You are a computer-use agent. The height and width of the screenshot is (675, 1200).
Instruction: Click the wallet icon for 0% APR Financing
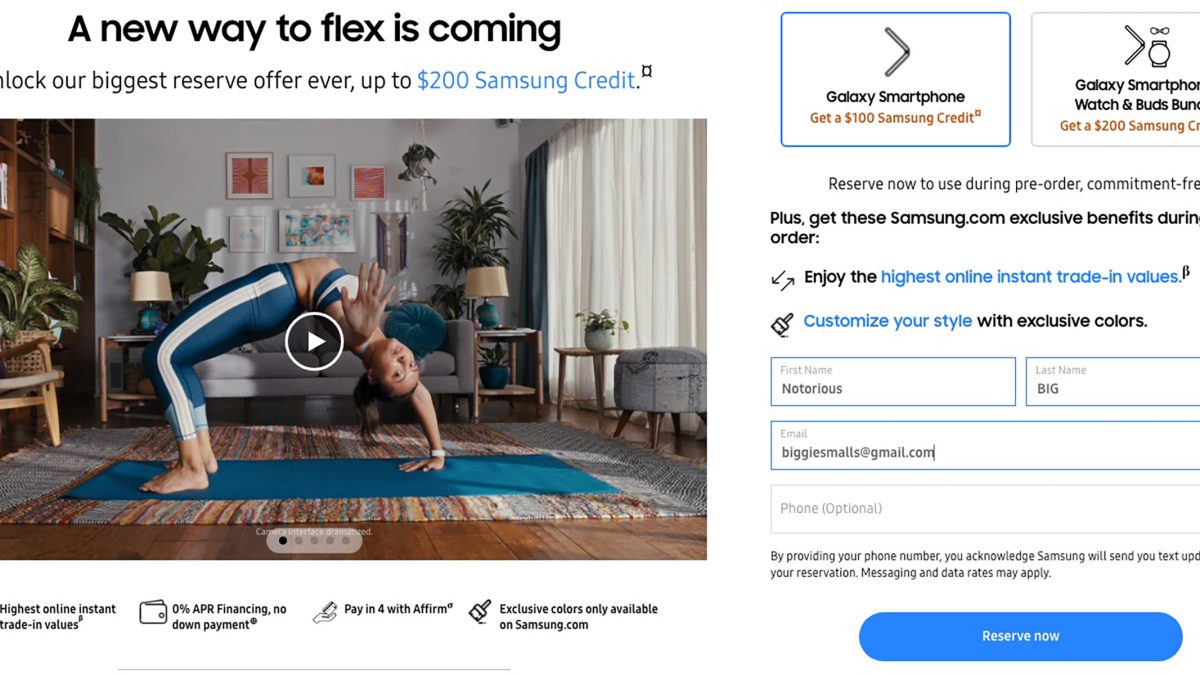153,612
